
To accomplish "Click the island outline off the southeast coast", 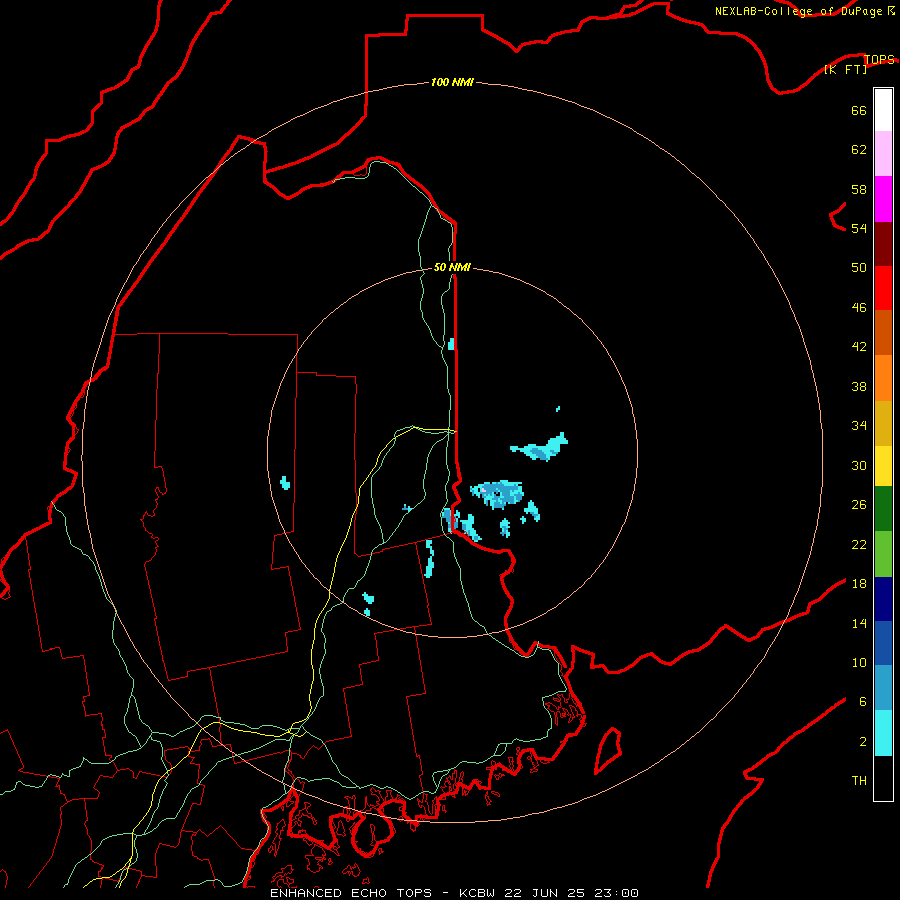I will point(608,750).
